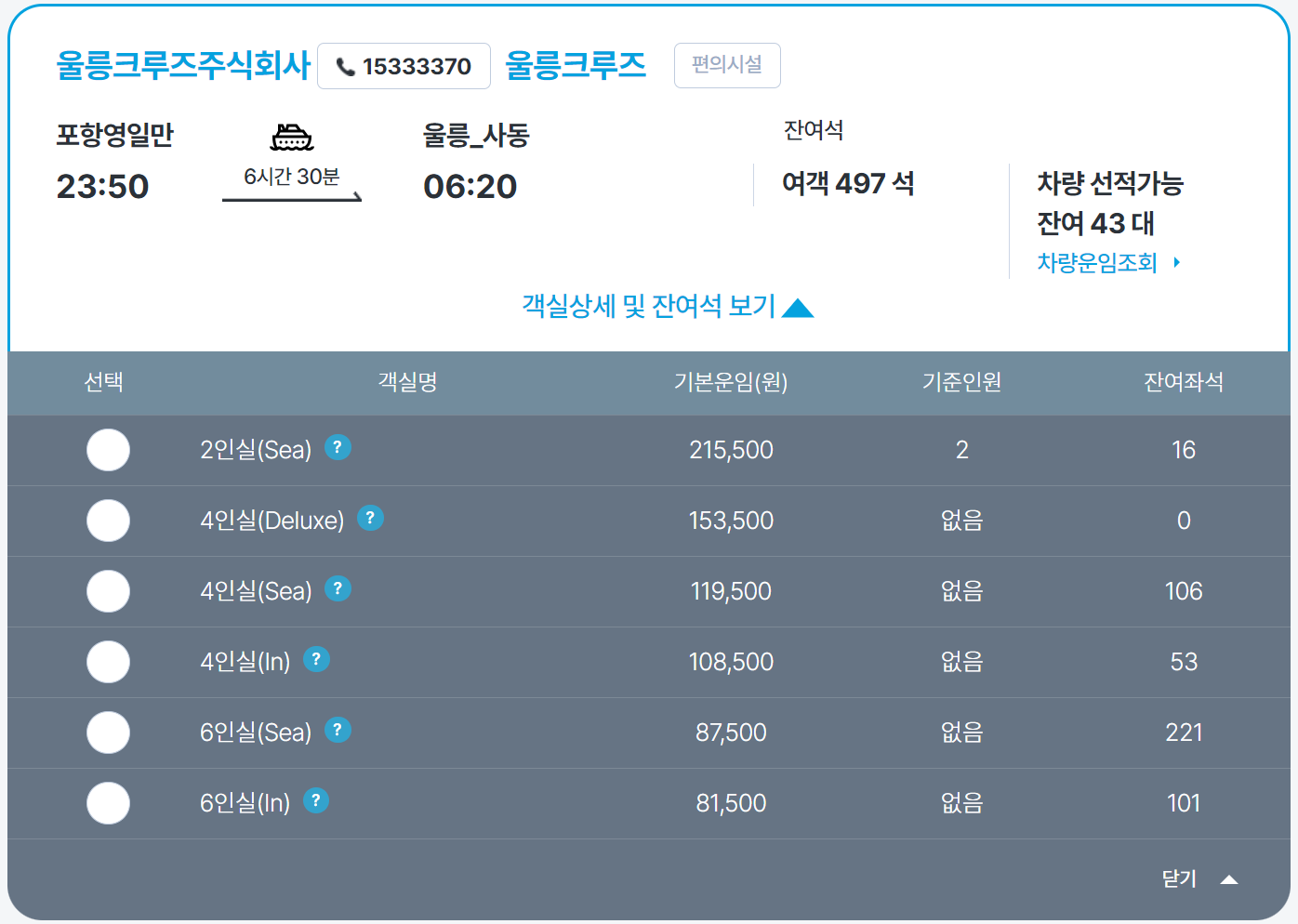Screen dimensions: 1298x924
Task: Click the 119,500 fare value
Action: [731, 591]
